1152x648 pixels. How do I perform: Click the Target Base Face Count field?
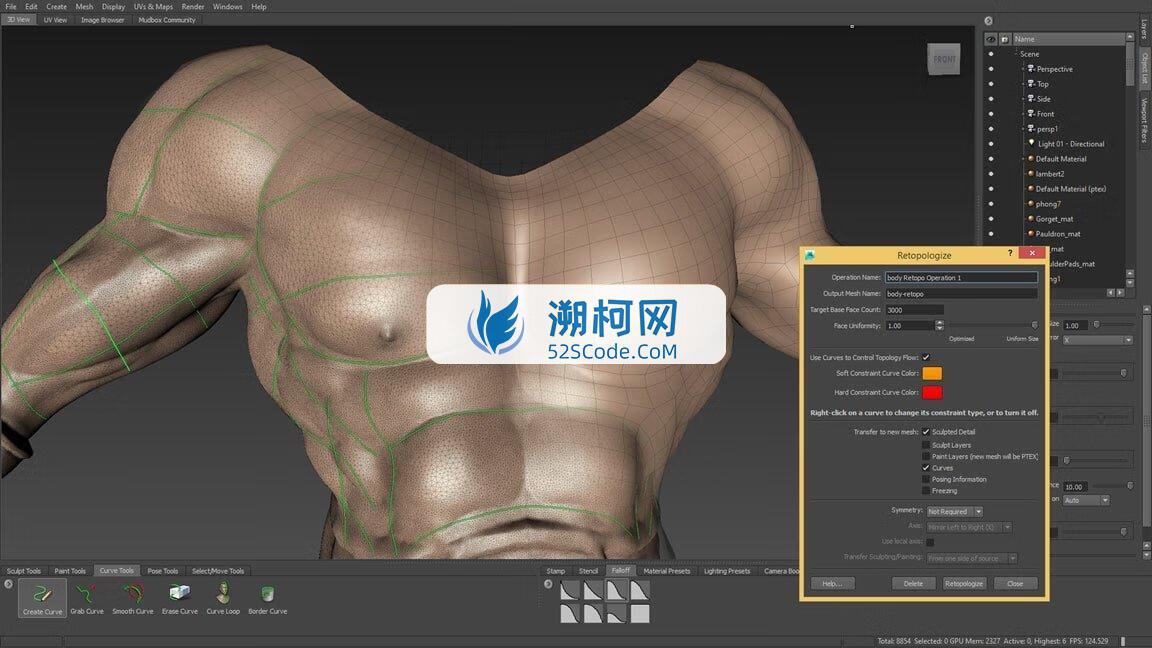(x=914, y=310)
